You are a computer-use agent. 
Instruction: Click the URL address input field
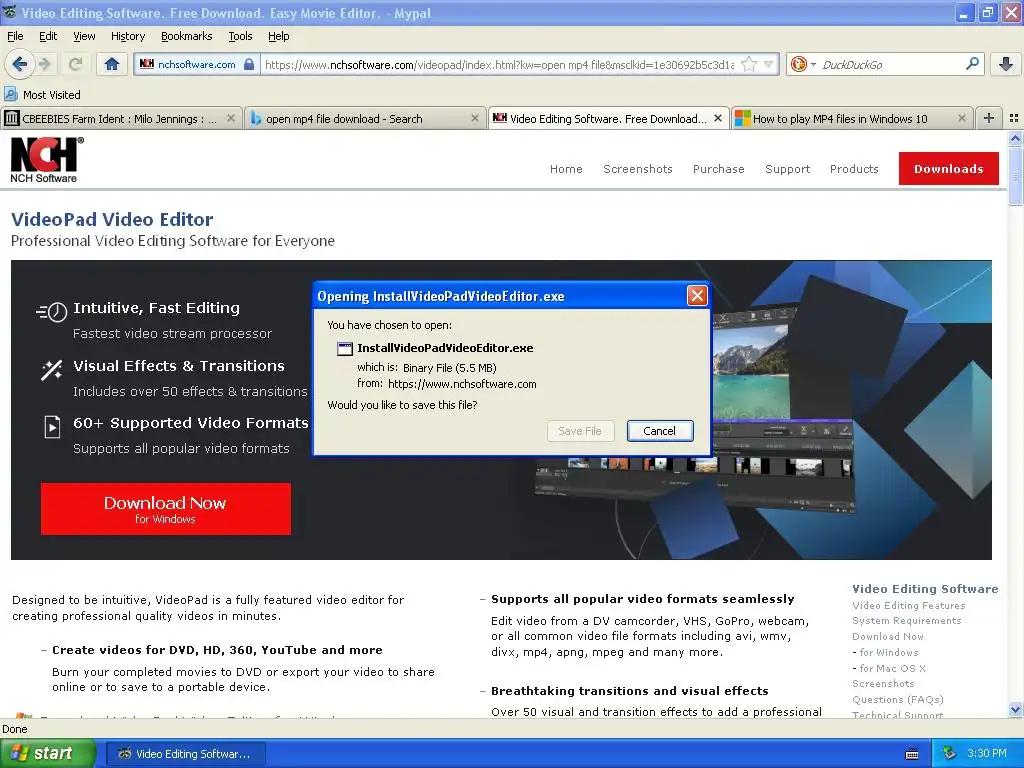[x=499, y=64]
